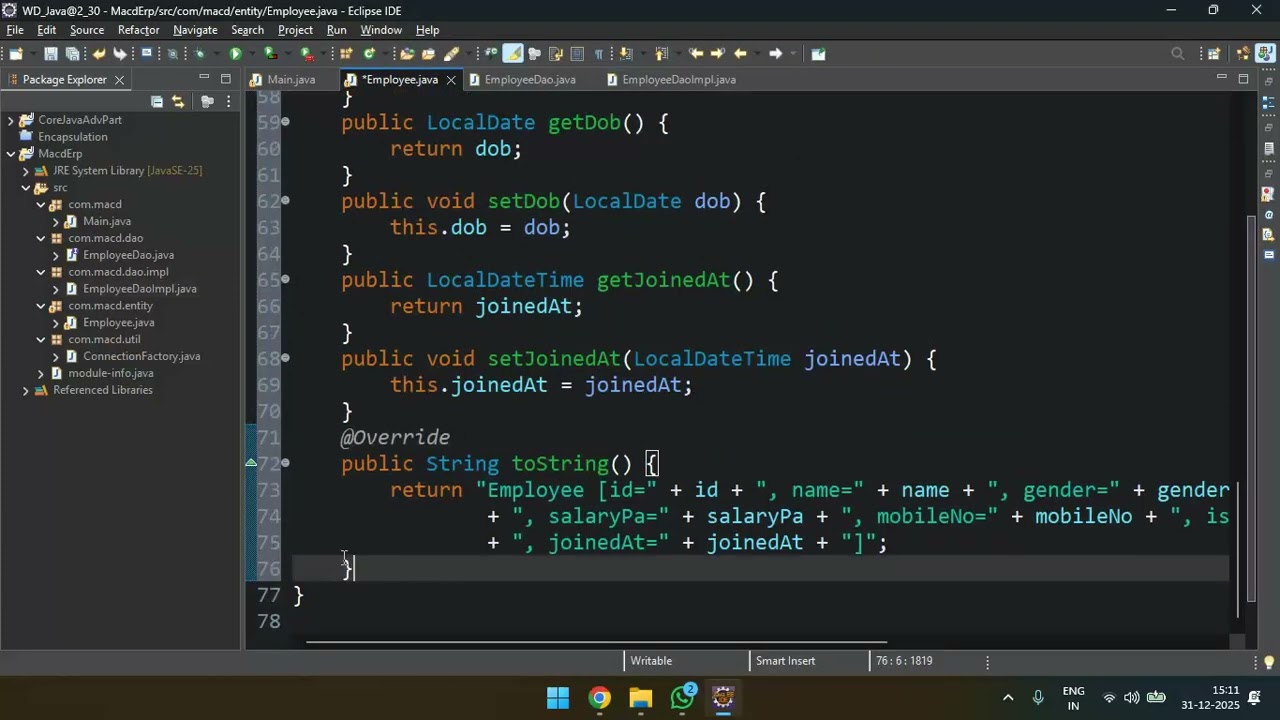Screen dimensions: 1280x720
Task: Open the File menu
Action: tap(15, 30)
